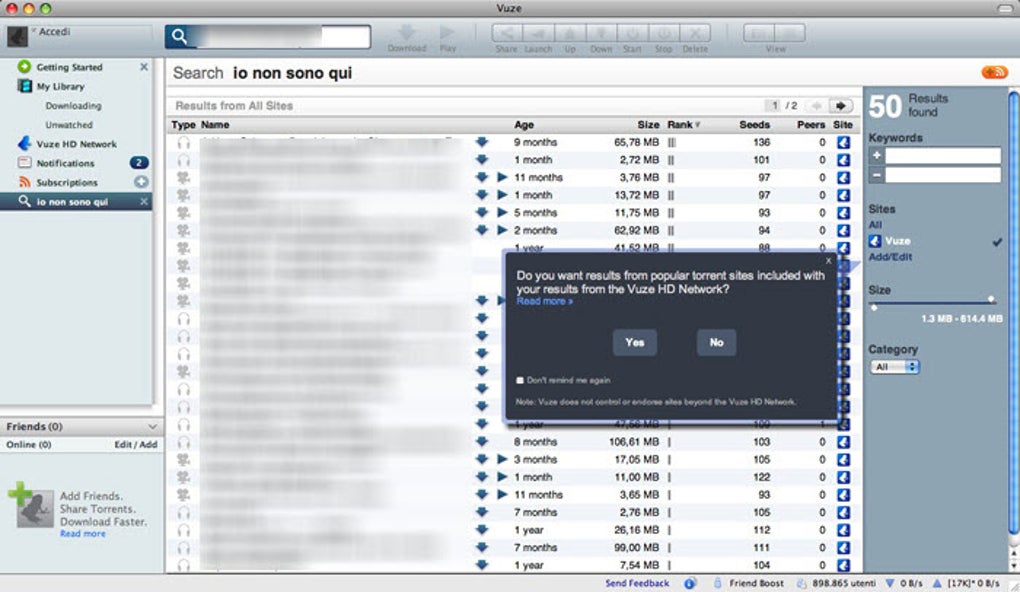This screenshot has width=1020, height=592.
Task: Close the io non sono qui search tab
Action: (144, 202)
